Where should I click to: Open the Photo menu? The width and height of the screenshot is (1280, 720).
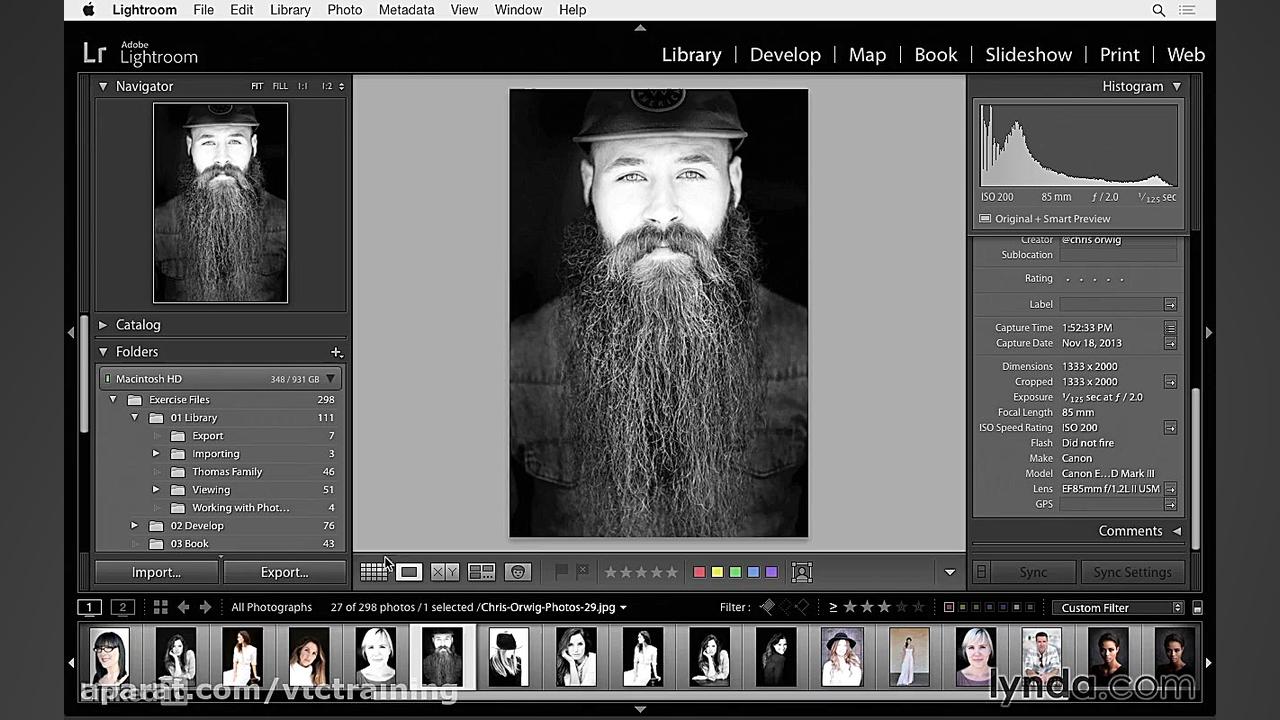[x=345, y=10]
